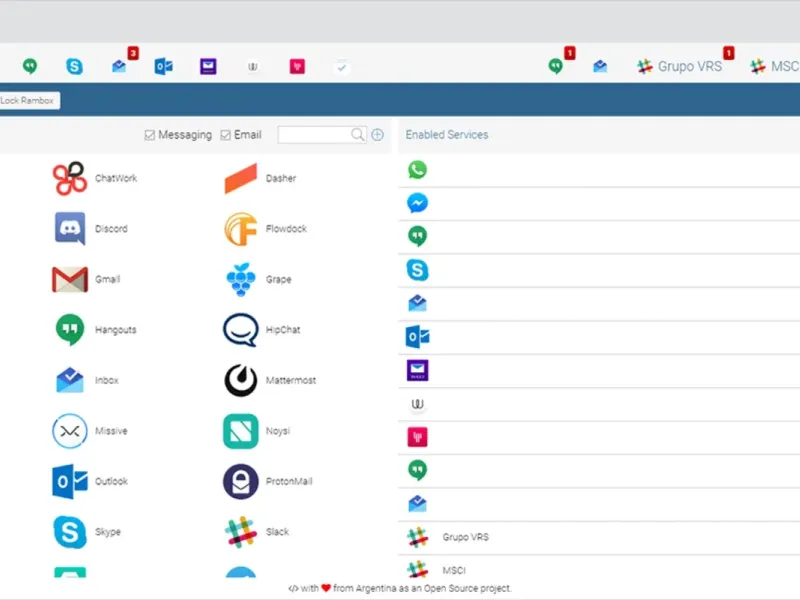Open the checkmark-icon service tab
The width and height of the screenshot is (800, 600).
click(342, 67)
